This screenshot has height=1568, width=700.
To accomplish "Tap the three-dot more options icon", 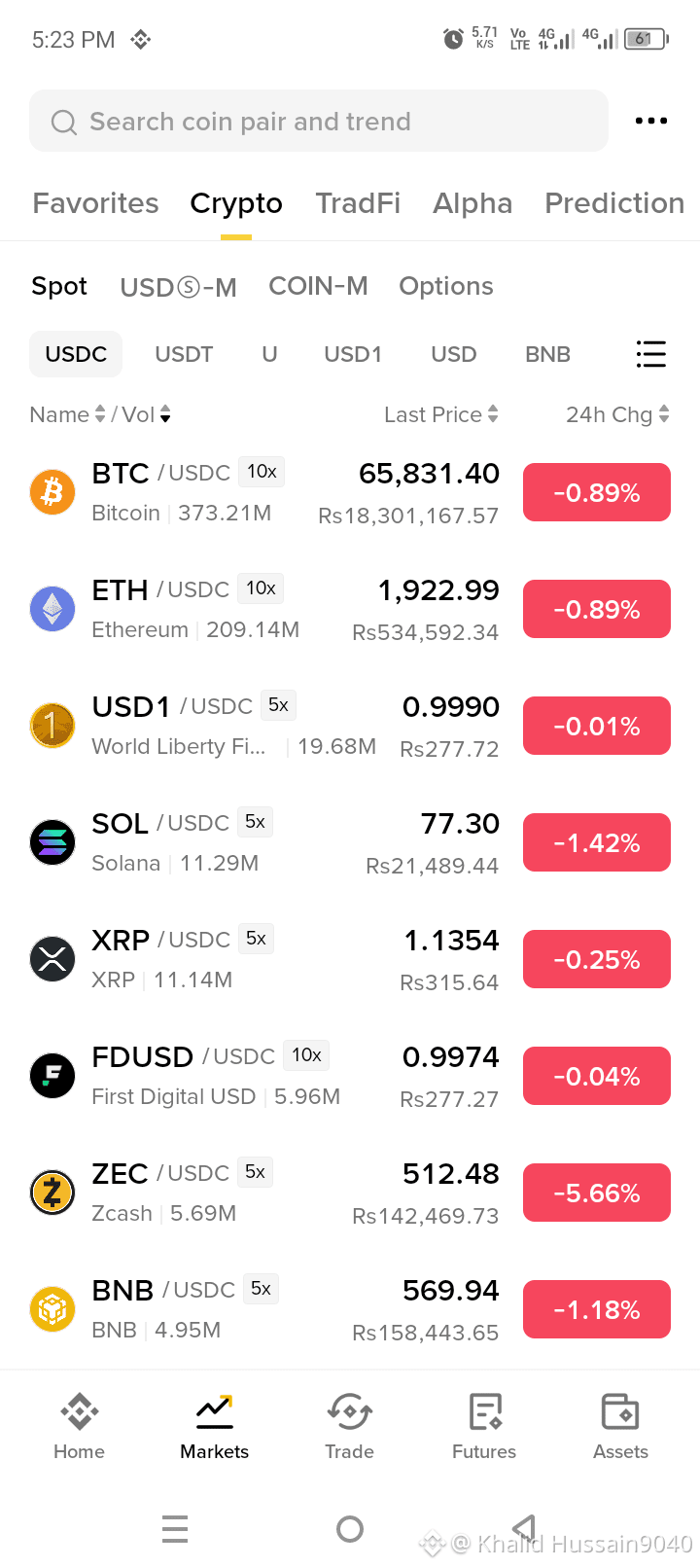I will pyautogui.click(x=650, y=121).
